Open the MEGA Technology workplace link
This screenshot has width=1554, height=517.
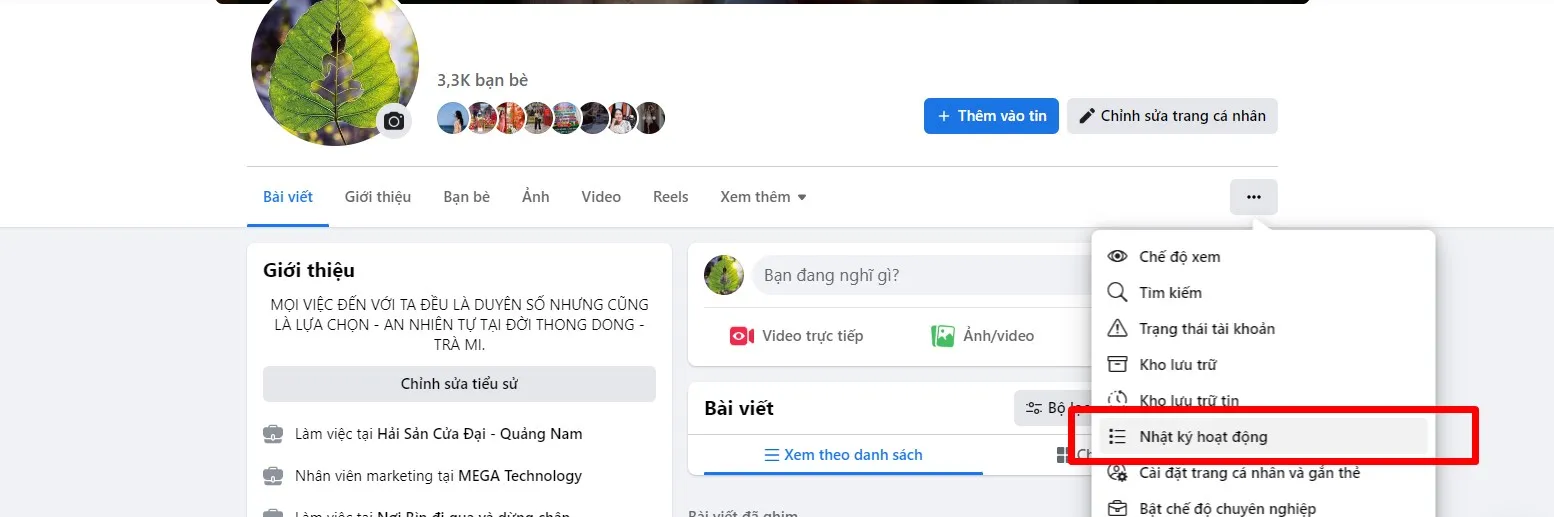click(520, 475)
